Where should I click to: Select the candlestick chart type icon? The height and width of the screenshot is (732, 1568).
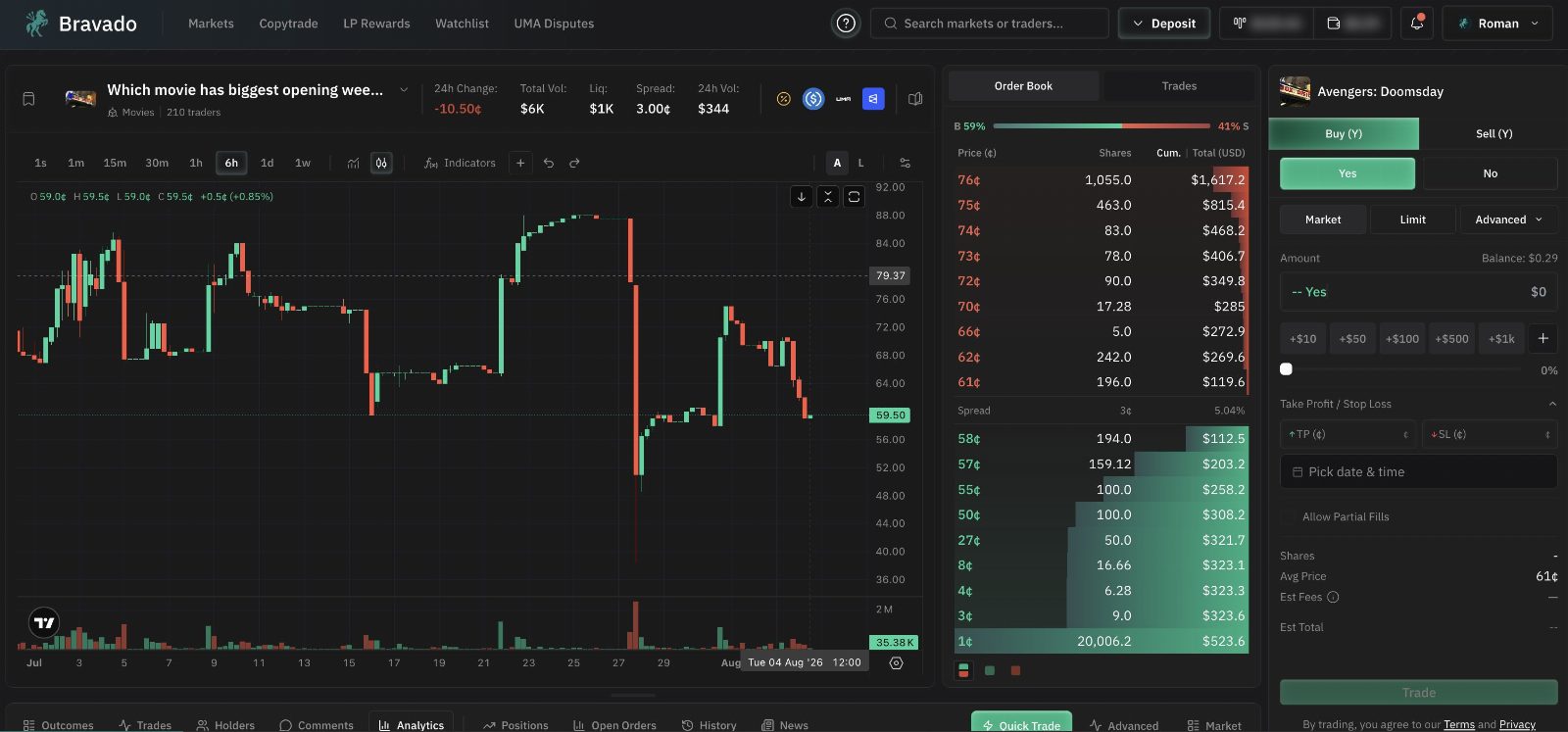382,163
